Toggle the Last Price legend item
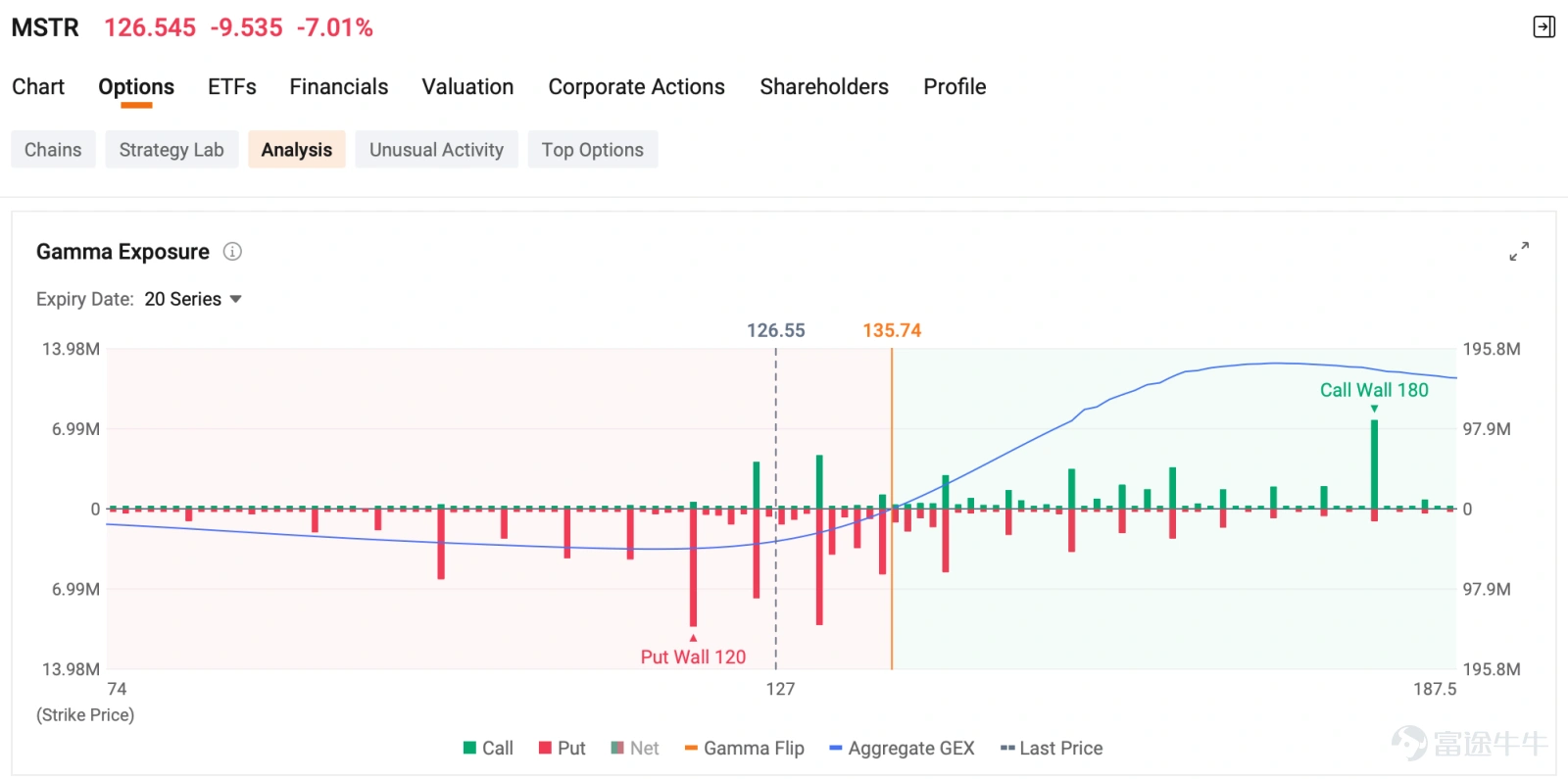The width and height of the screenshot is (1568, 779). (1052, 749)
